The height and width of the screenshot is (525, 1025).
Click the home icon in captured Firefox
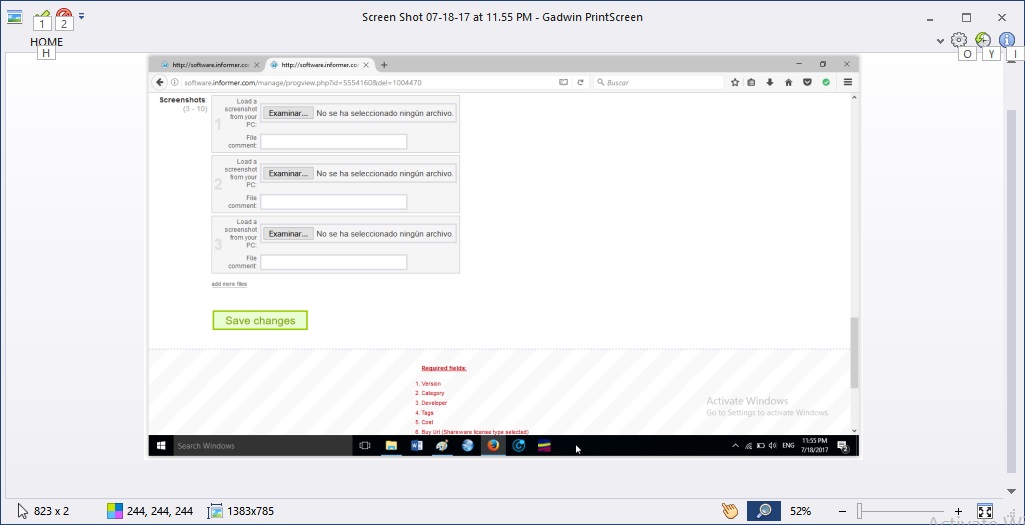(788, 82)
